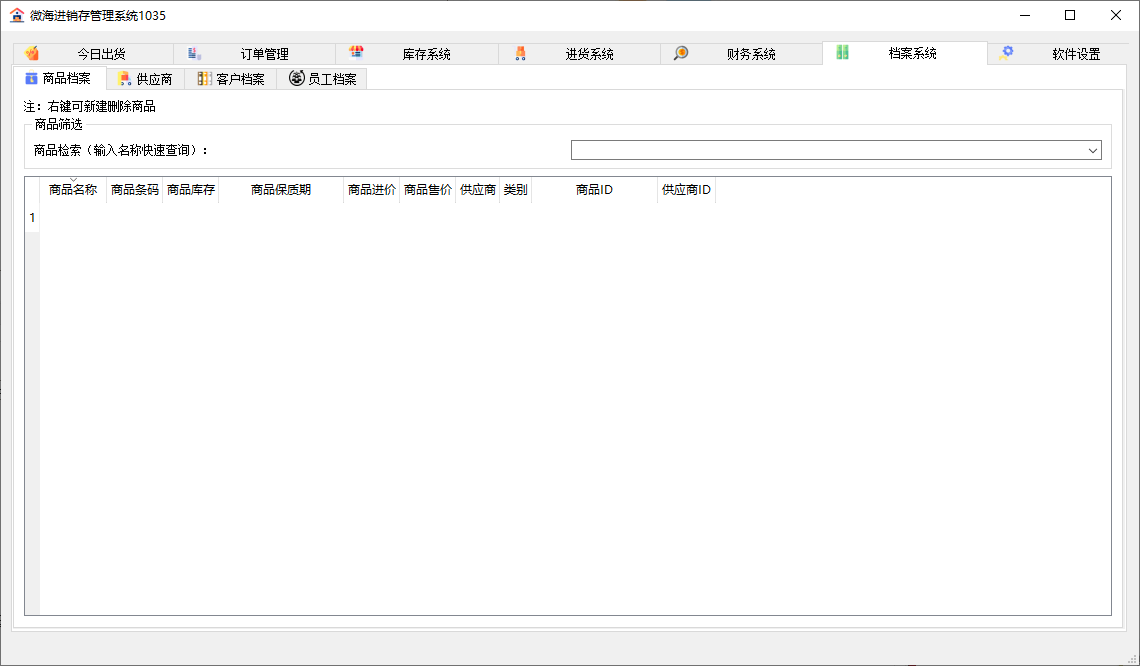
Task: Click the 商品进价 column header
Action: 372,190
